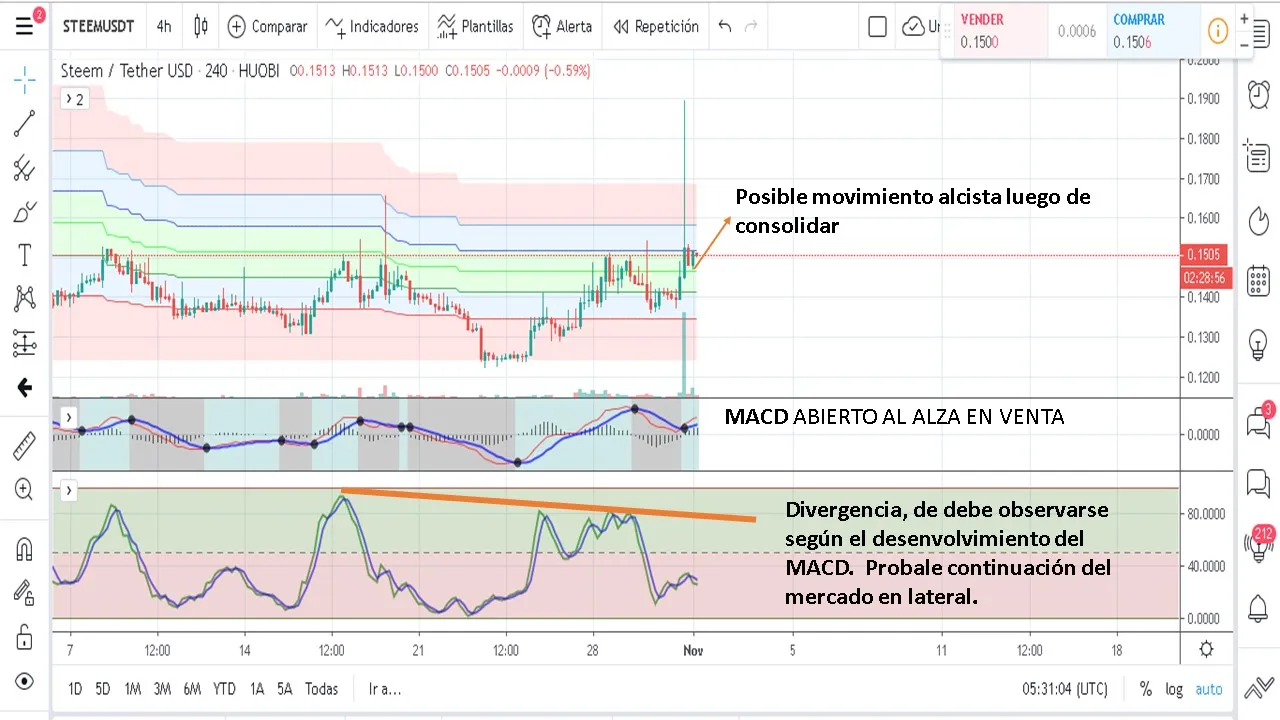Open the hotlist flame panel
1280x720 pixels.
click(x=1258, y=219)
